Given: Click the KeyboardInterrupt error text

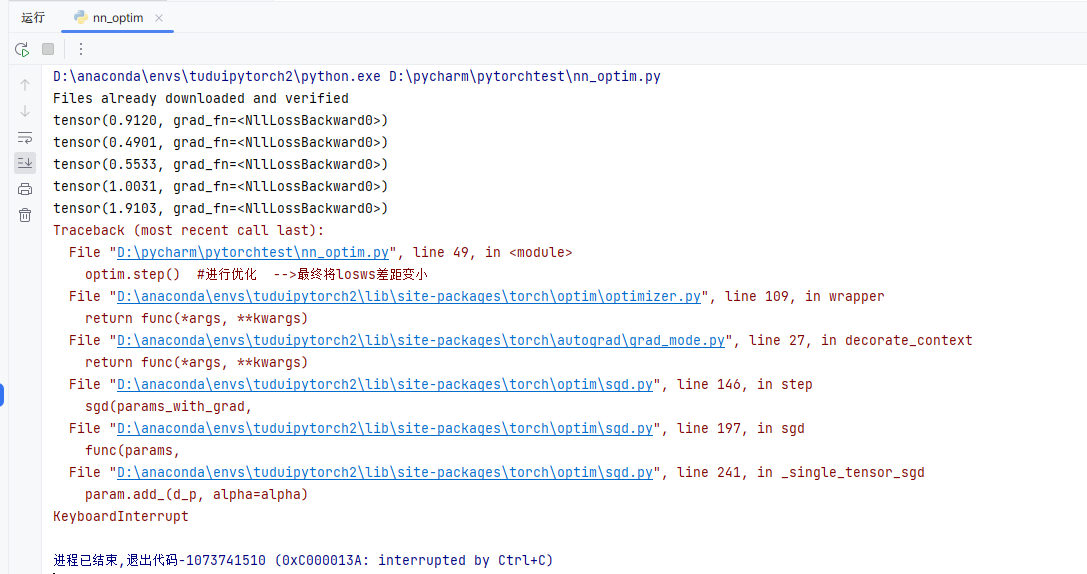Looking at the screenshot, I should 121,516.
